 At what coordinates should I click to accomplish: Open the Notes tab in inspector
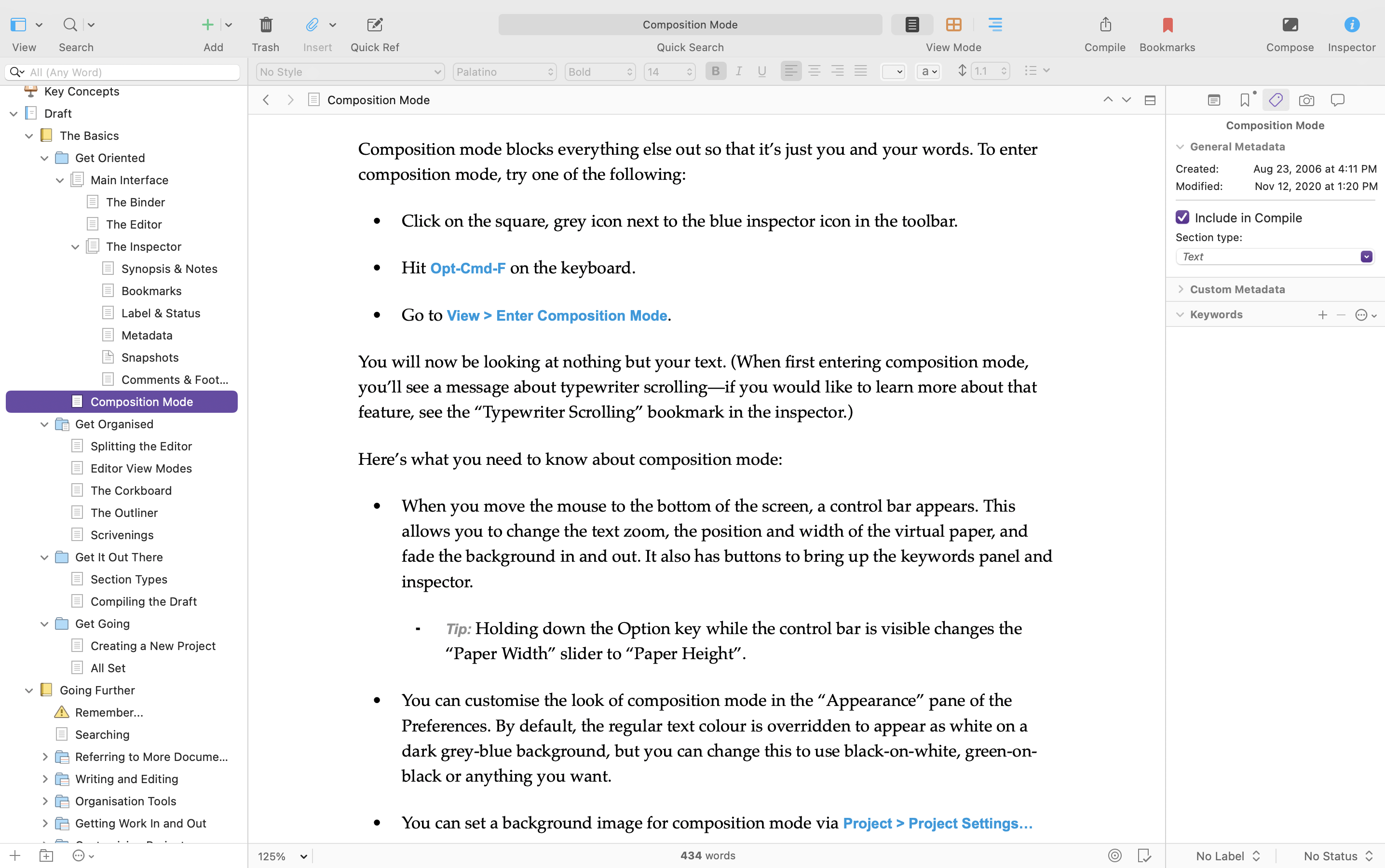[1213, 100]
